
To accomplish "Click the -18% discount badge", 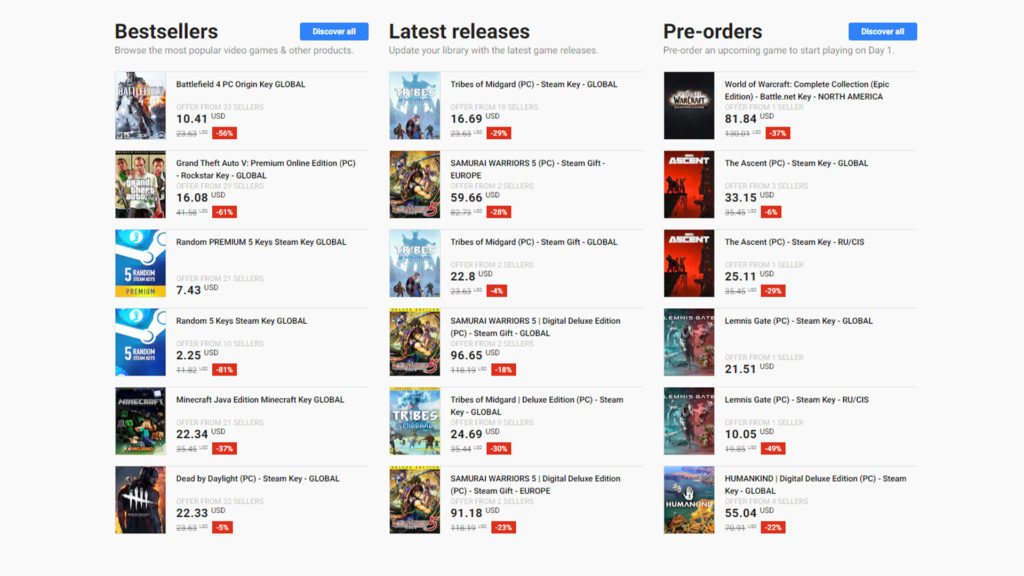I will (x=504, y=370).
